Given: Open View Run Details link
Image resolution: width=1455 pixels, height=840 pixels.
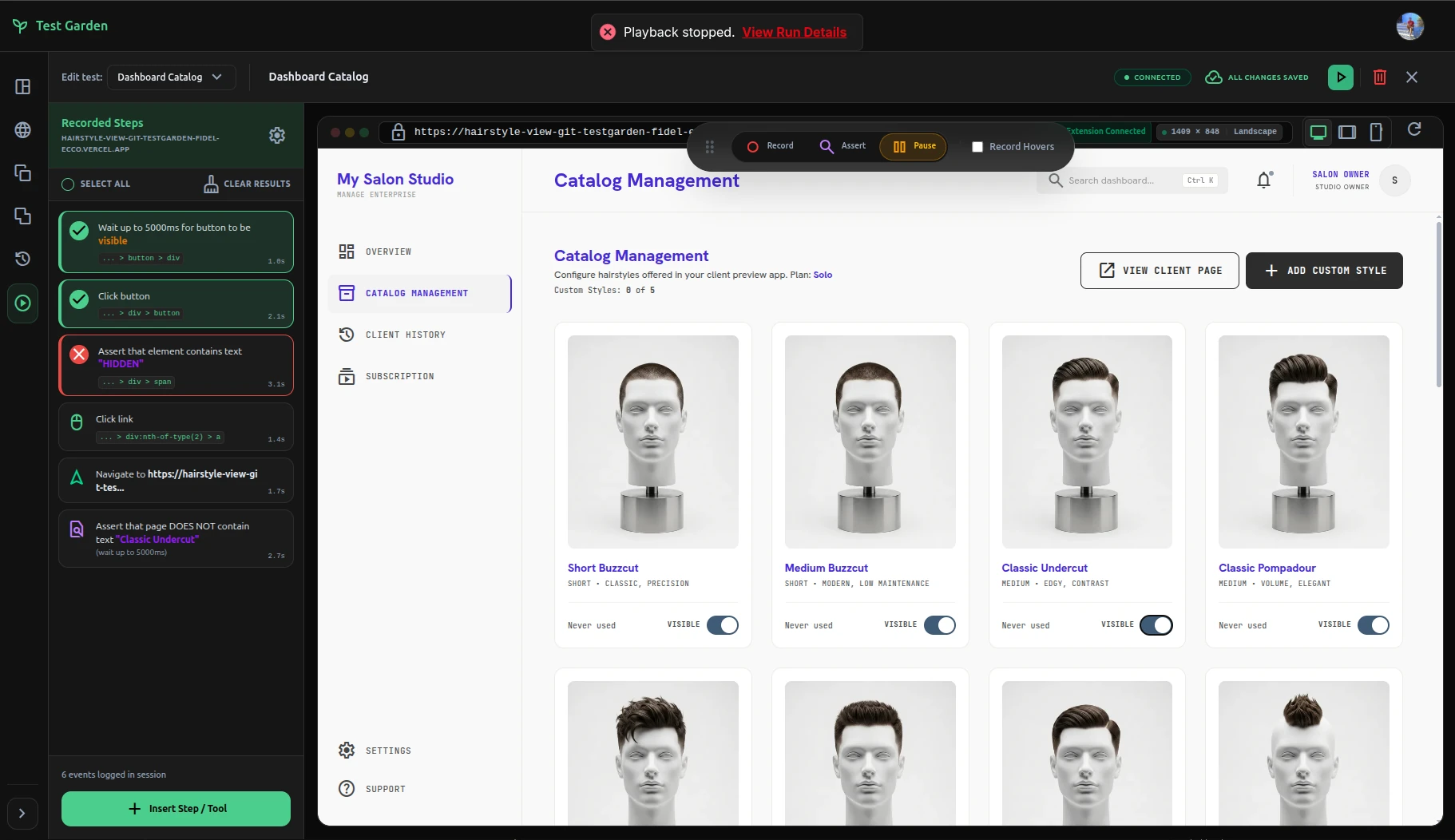Looking at the screenshot, I should pos(794,32).
